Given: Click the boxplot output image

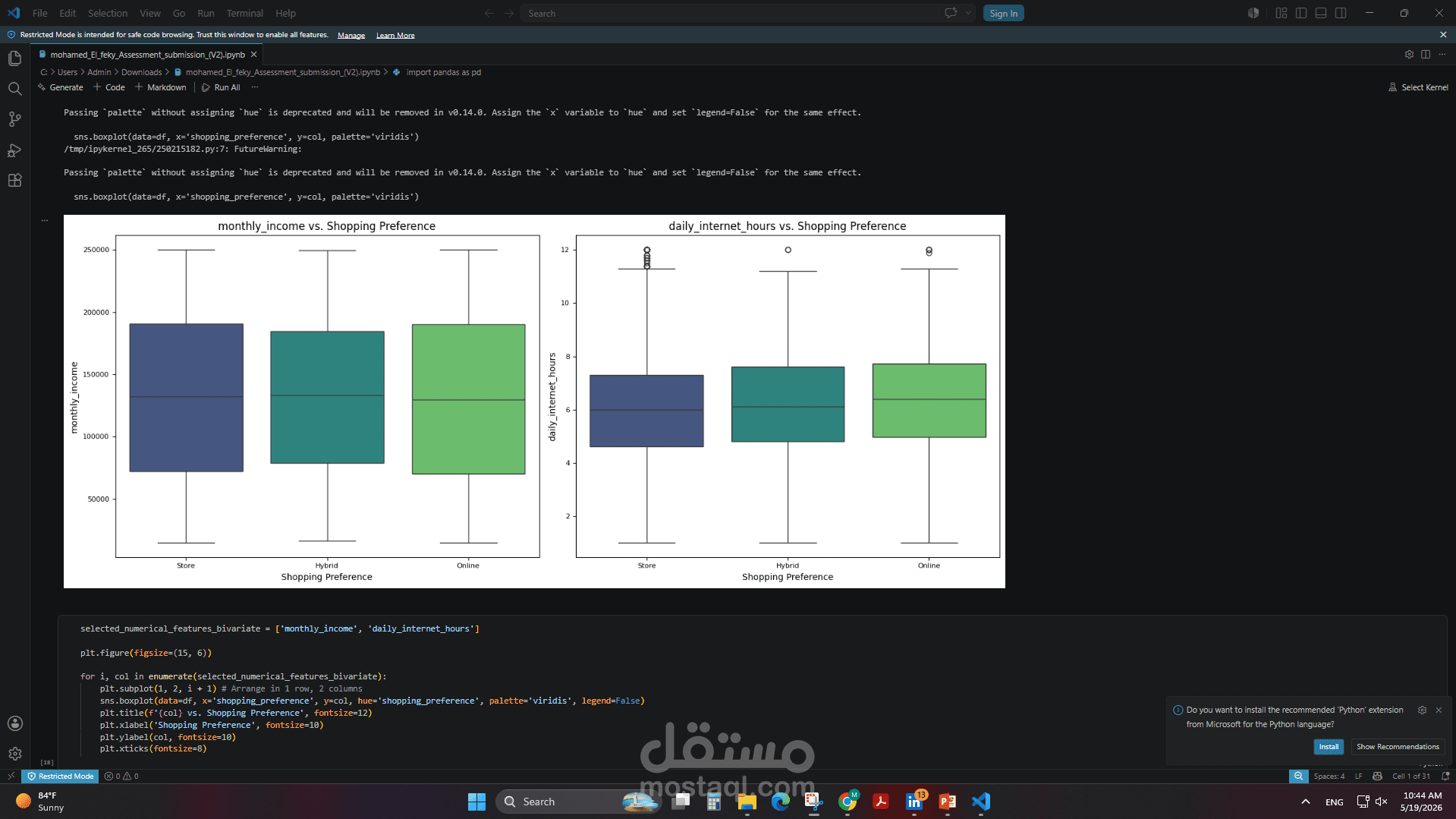Looking at the screenshot, I should (x=534, y=402).
